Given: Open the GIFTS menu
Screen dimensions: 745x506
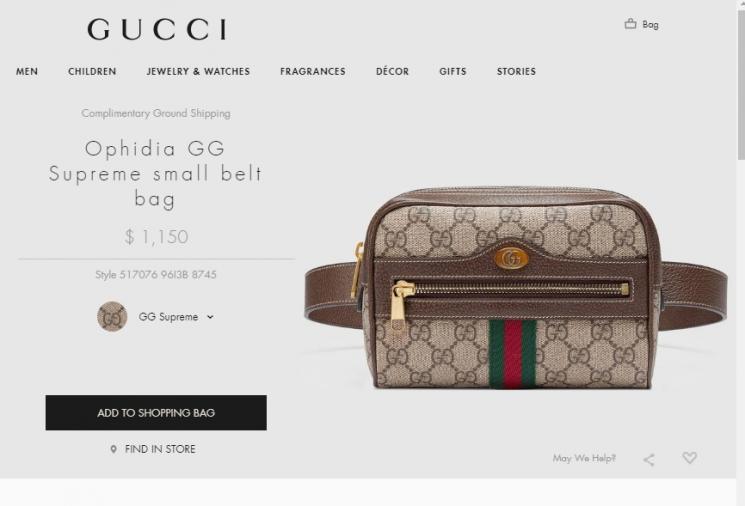Looking at the screenshot, I should pos(453,71).
